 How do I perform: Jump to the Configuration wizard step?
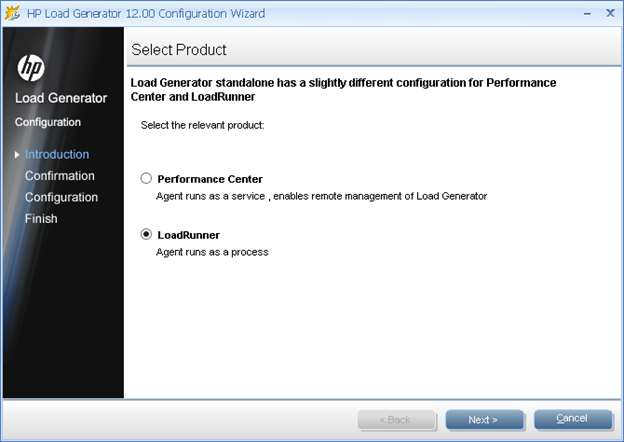tap(61, 197)
